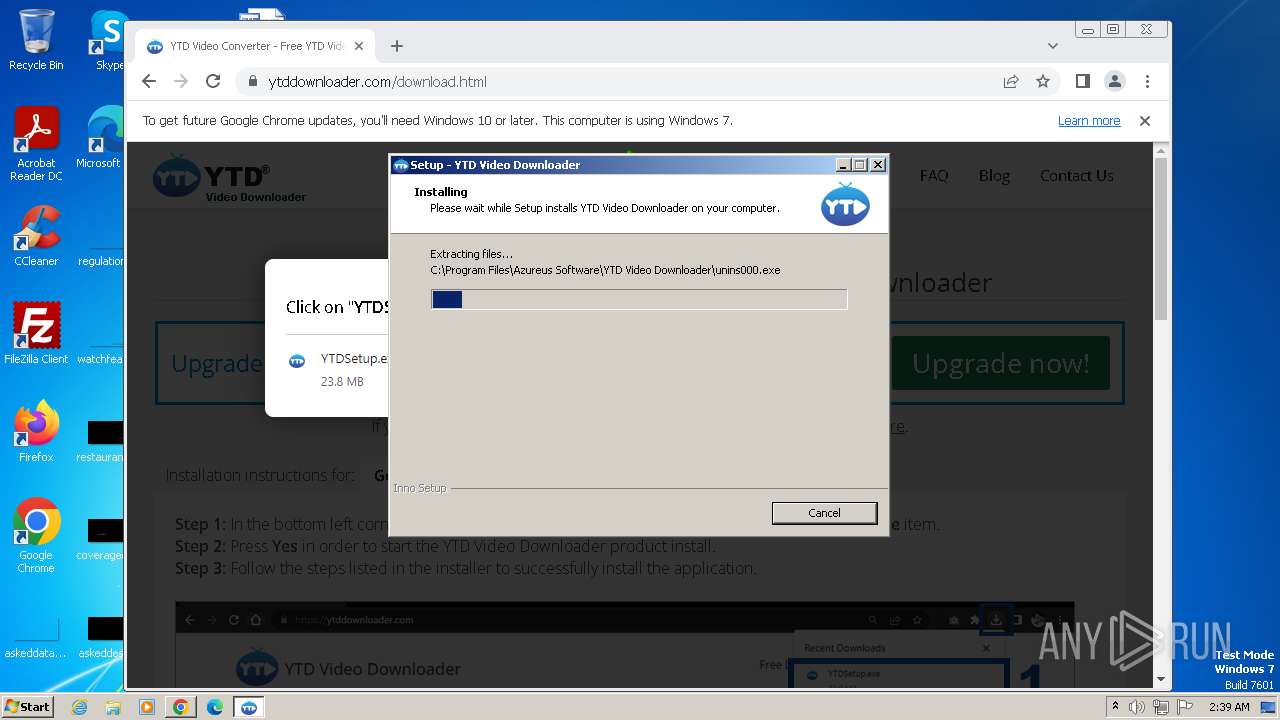Open the Windows Start menu
Screen dimensions: 1280x720
[28, 706]
